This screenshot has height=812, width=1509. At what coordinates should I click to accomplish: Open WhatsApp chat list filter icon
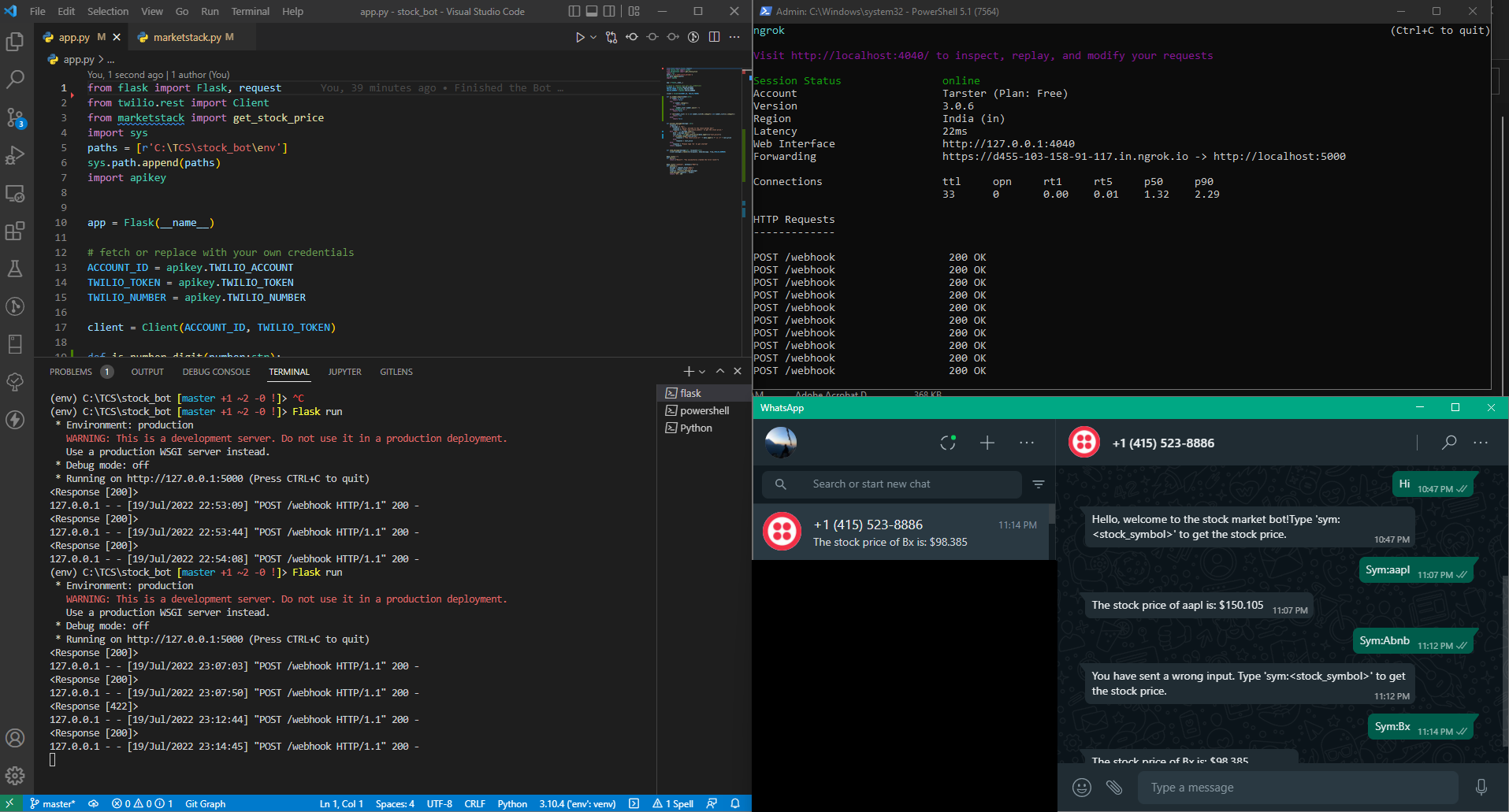[x=1039, y=484]
